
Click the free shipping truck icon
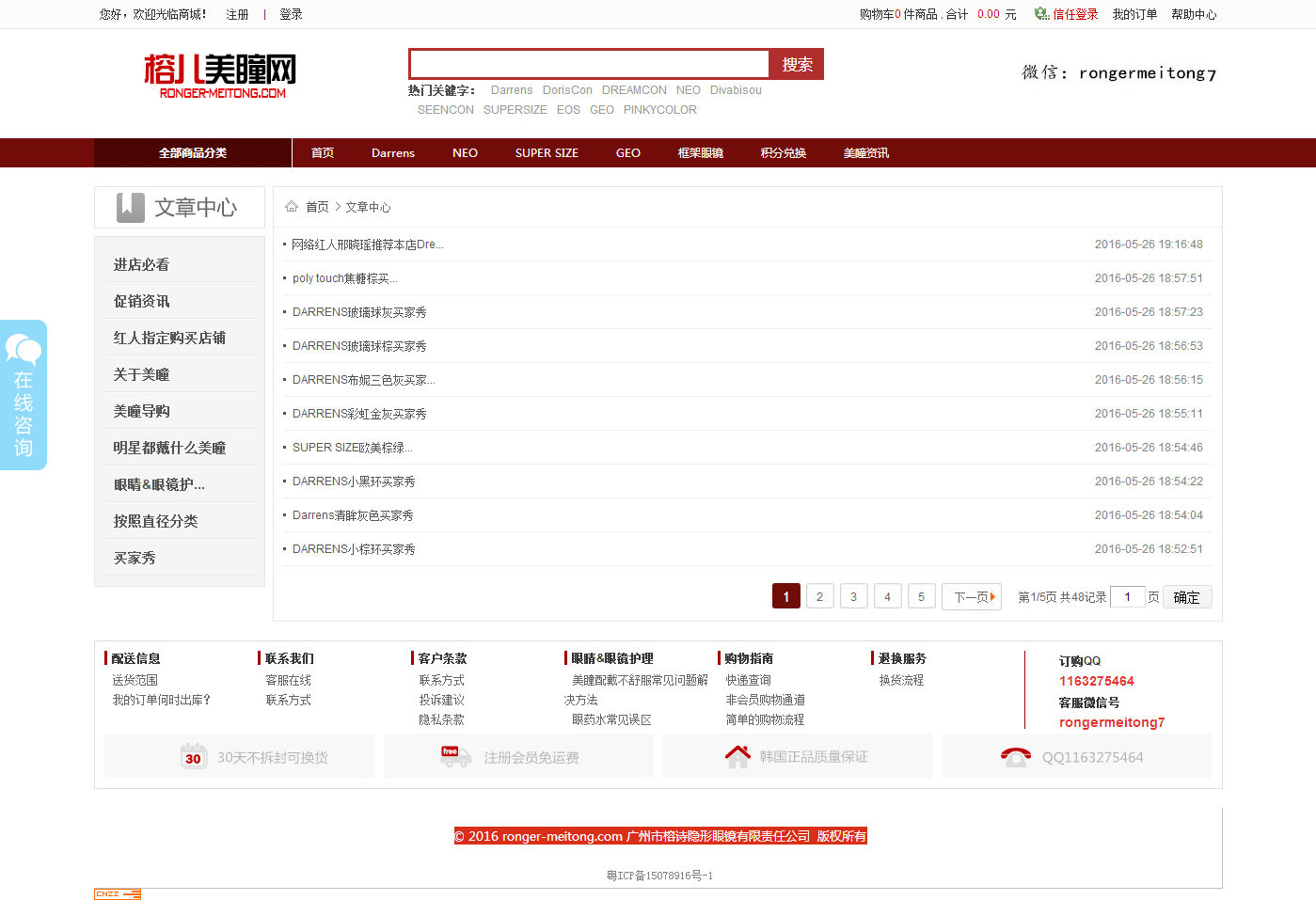(x=455, y=756)
